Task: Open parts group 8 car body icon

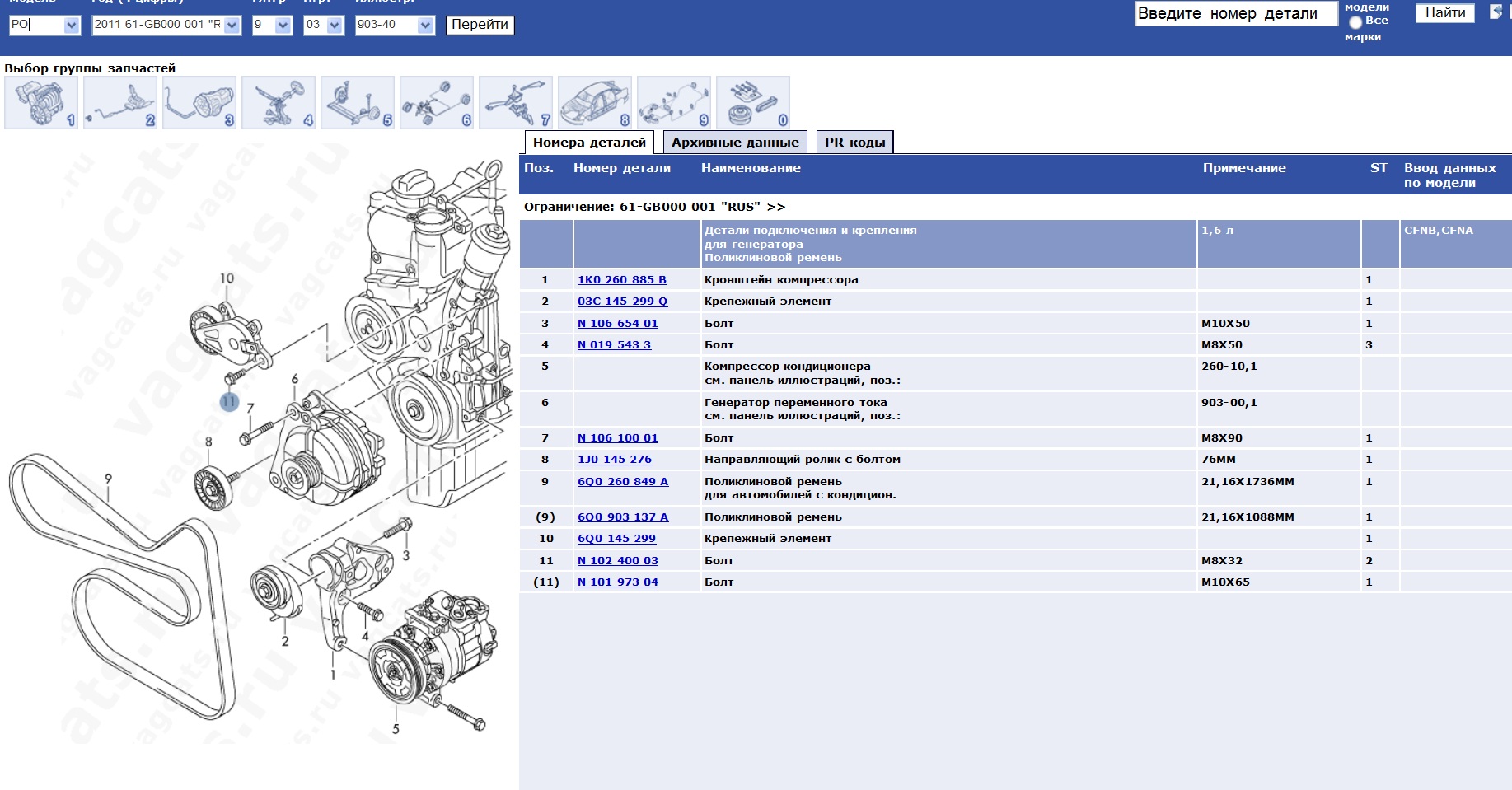Action: tap(595, 102)
